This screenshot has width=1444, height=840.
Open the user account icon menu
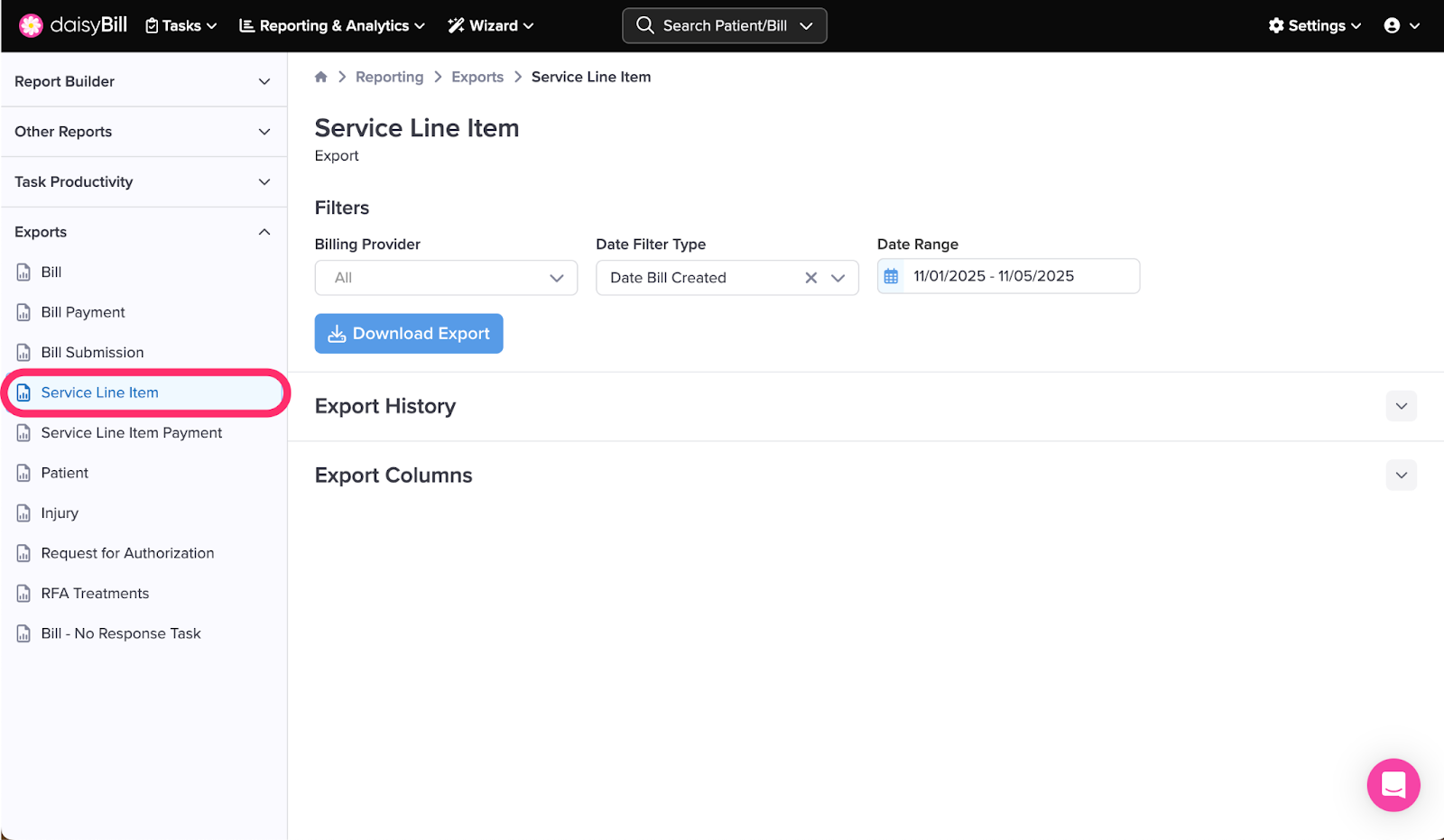point(1401,25)
